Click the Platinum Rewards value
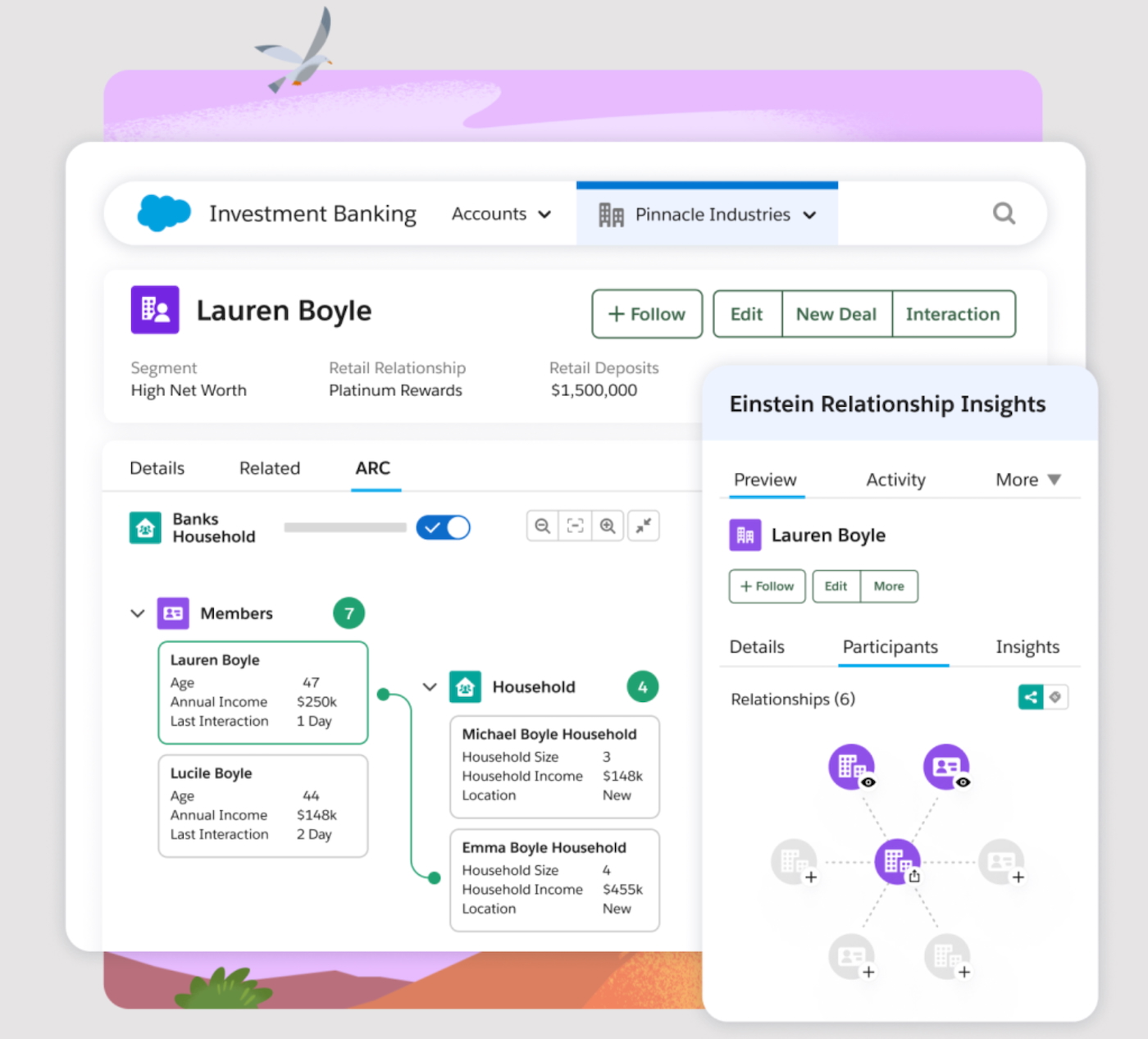1148x1039 pixels. tap(395, 390)
